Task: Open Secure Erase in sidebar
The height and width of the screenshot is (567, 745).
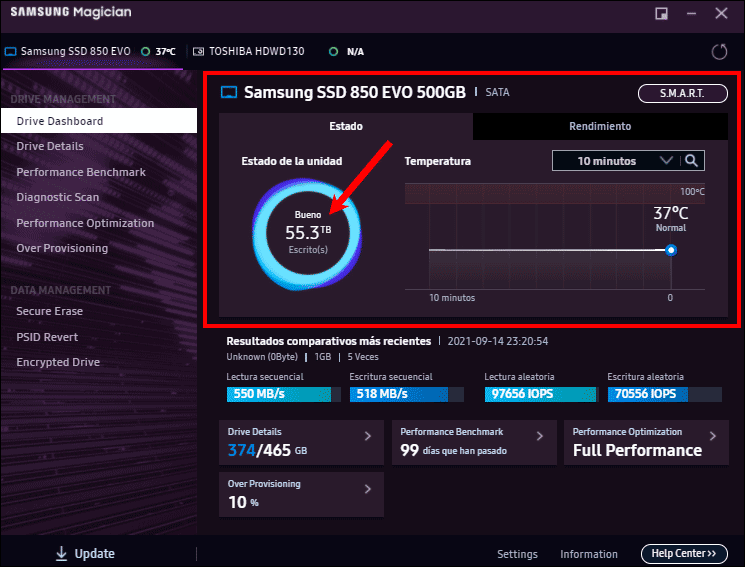Action: point(49,311)
